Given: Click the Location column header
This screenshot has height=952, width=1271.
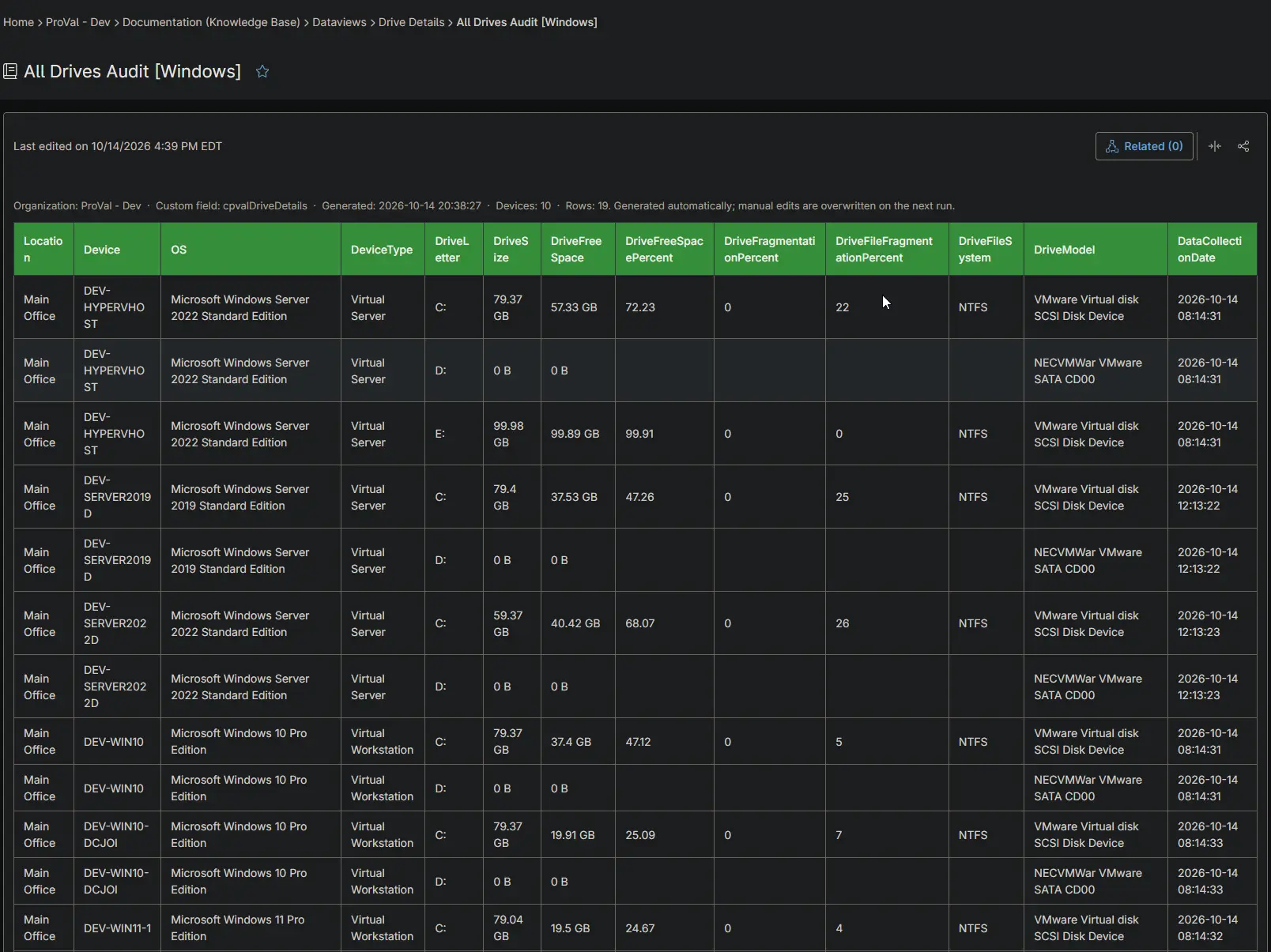Looking at the screenshot, I should click(43, 249).
